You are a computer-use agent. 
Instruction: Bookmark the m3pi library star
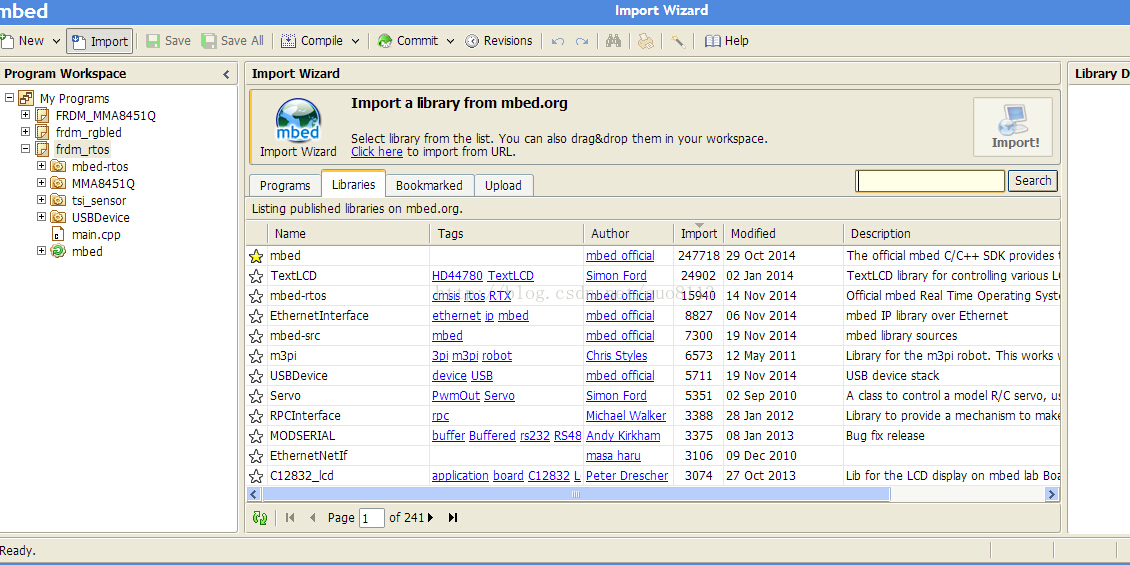(256, 356)
